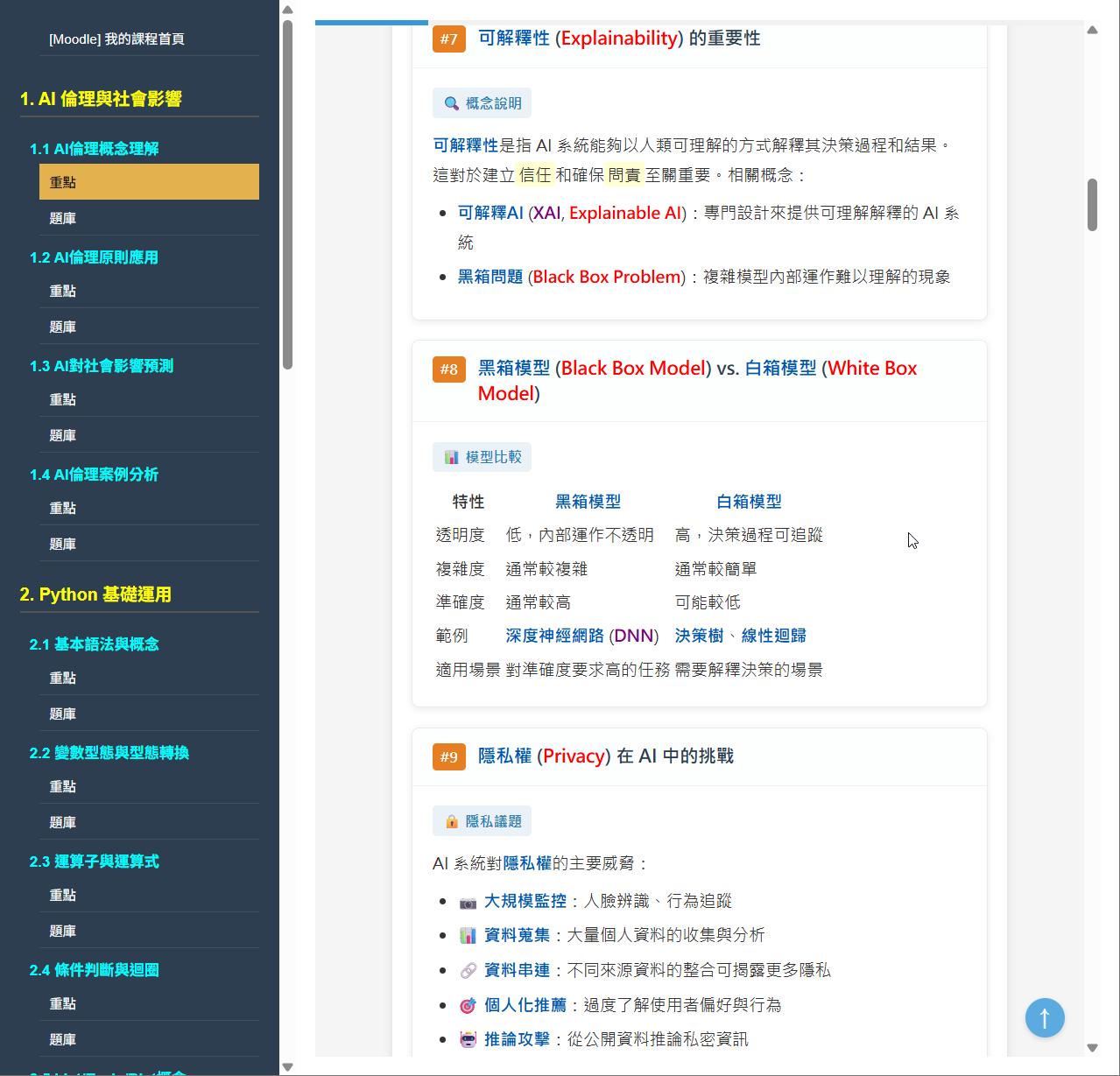Viewport: 1120px width, 1076px height.
Task: Open 題庫 under 2.3 運算子與運算式
Action: pos(149,931)
